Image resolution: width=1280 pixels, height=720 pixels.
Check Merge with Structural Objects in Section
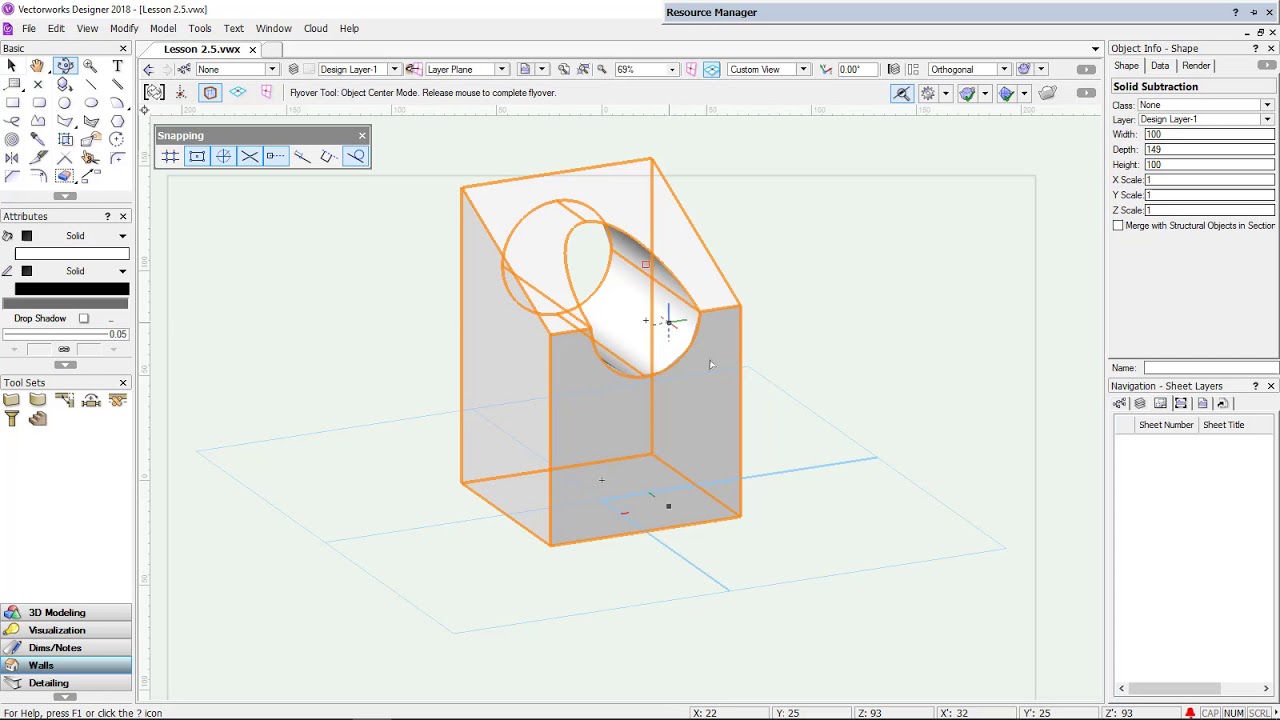(1118, 225)
